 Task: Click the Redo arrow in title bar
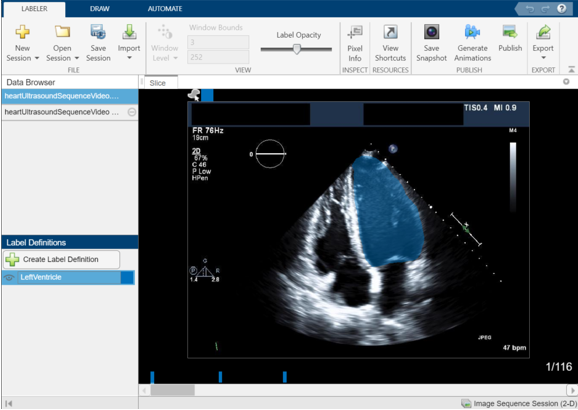click(x=546, y=9)
